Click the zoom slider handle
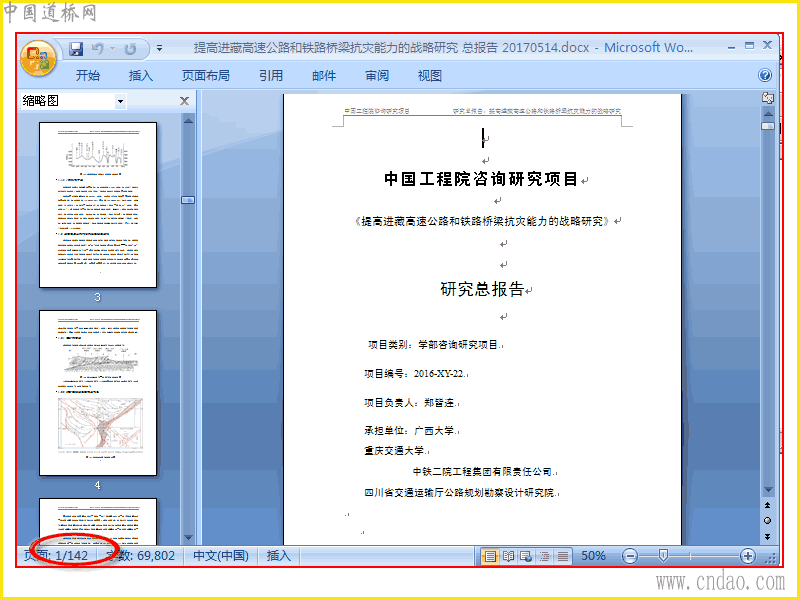Screen dimensions: 800x600 coord(663,556)
